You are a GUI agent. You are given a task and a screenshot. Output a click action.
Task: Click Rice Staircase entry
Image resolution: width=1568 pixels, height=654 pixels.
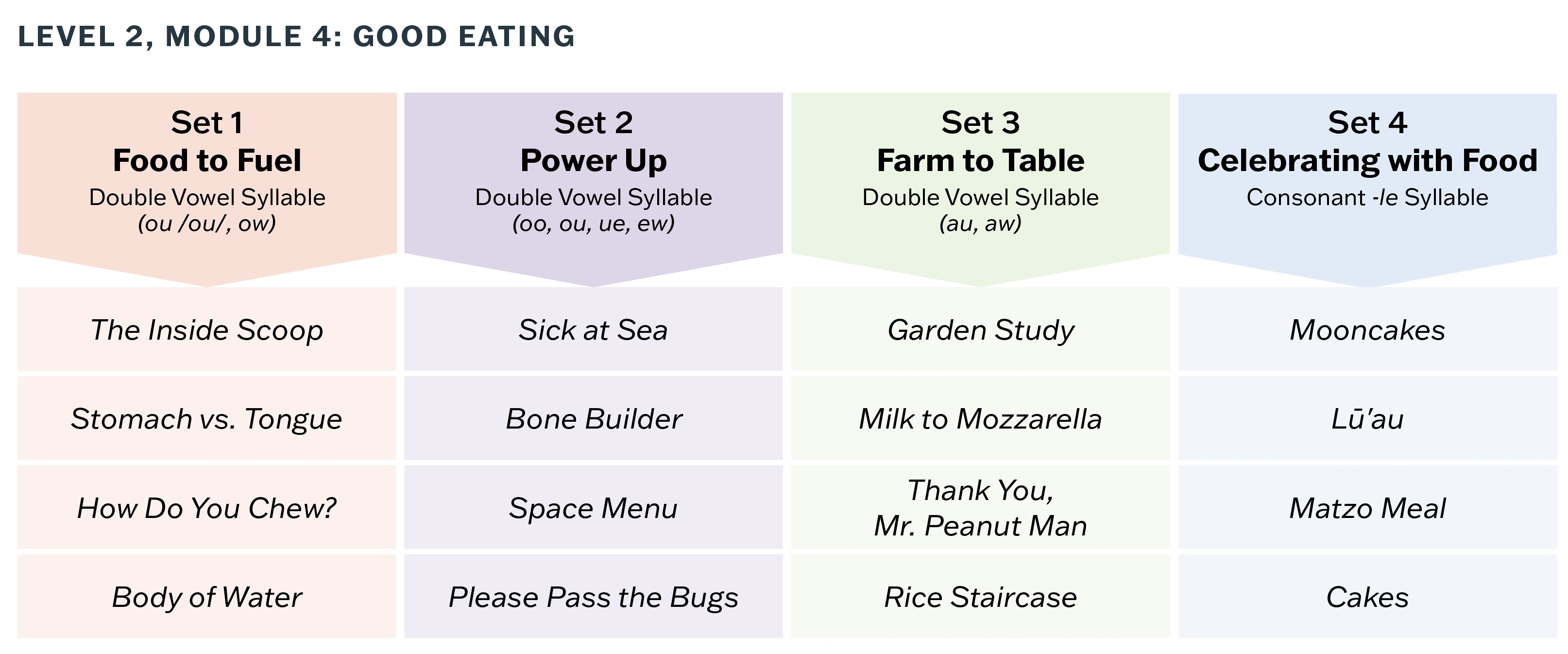tap(981, 597)
